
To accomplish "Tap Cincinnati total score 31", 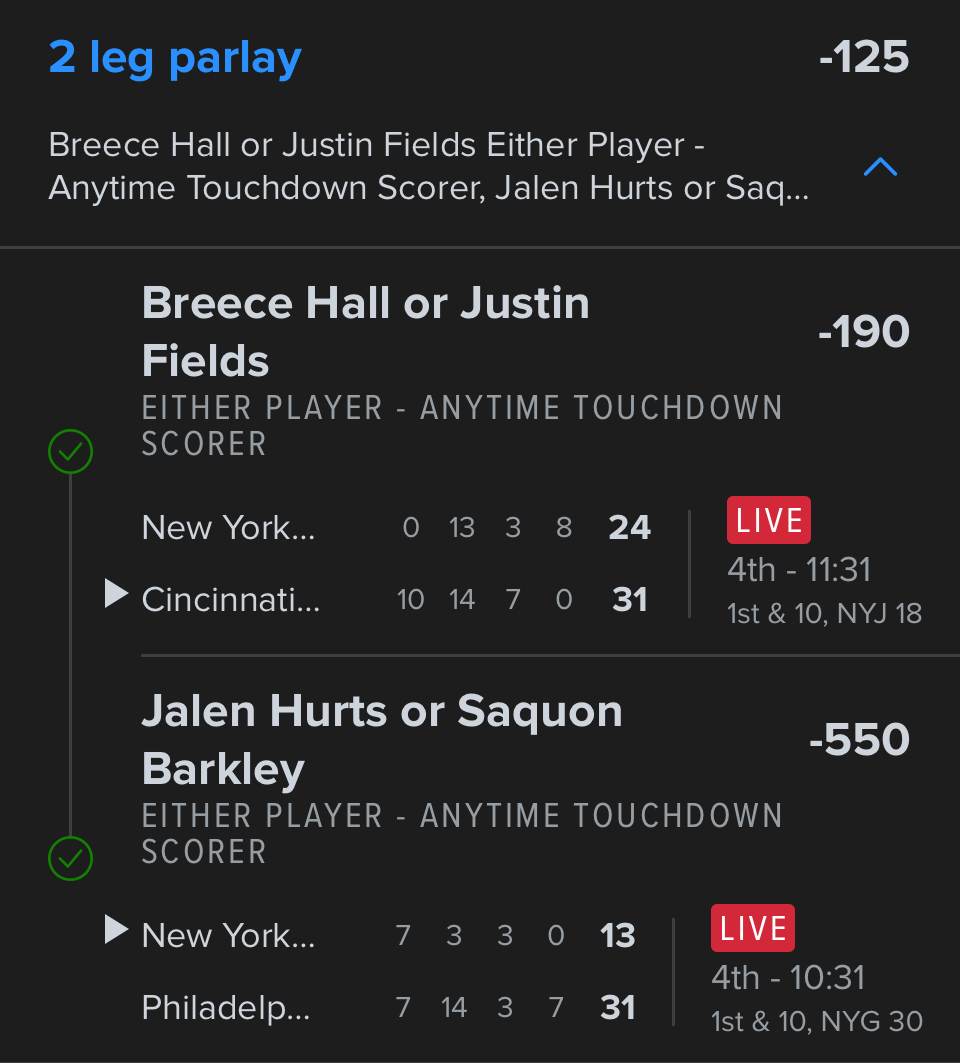I will [630, 600].
